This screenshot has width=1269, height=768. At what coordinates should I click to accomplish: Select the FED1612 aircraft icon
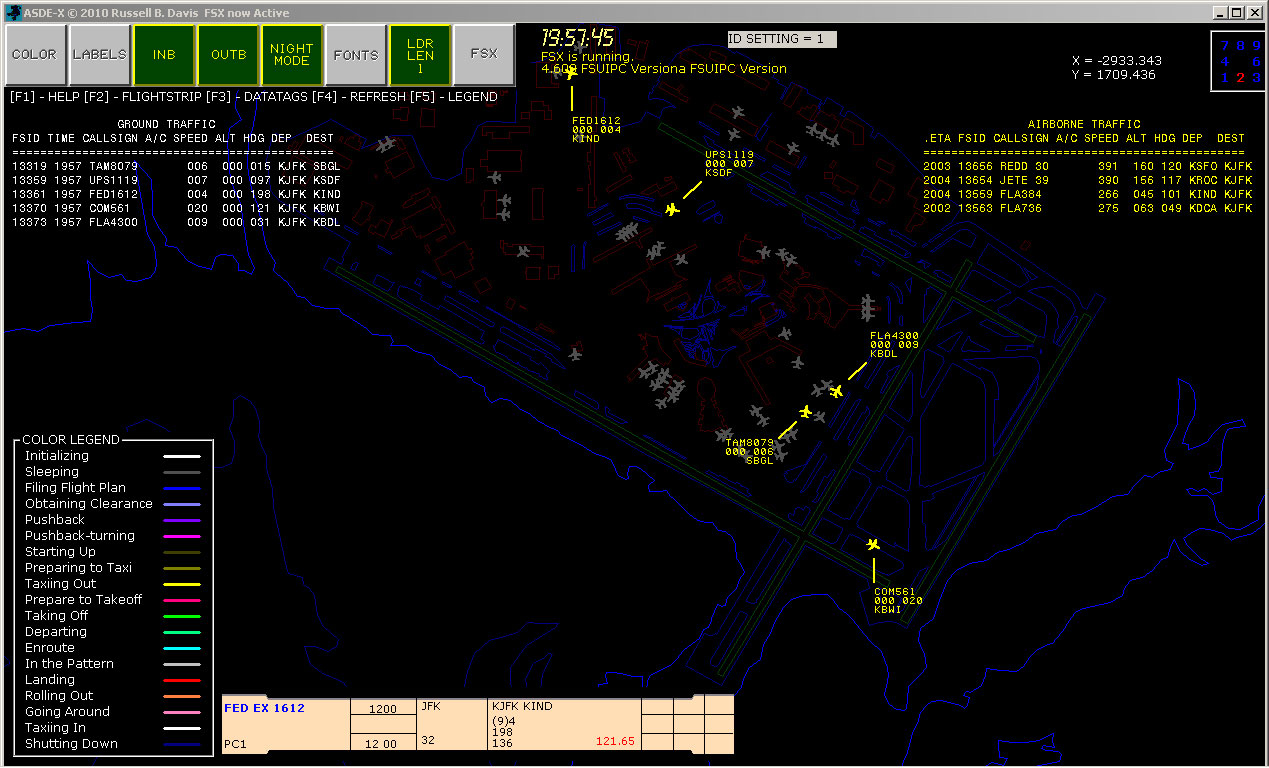[570, 72]
